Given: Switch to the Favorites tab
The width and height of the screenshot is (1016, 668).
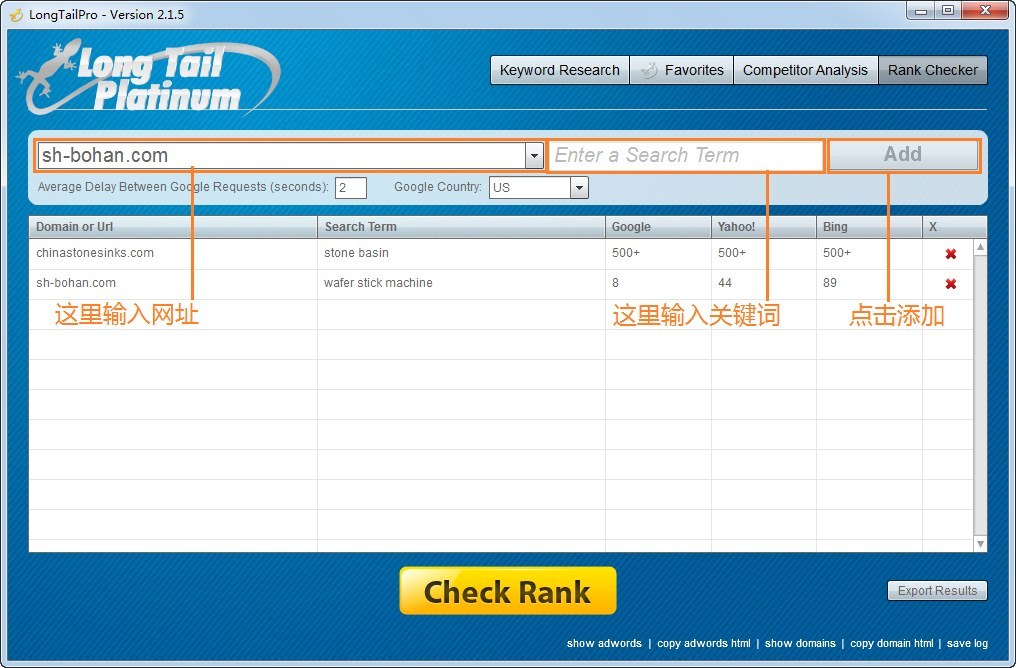Looking at the screenshot, I should click(x=682, y=70).
